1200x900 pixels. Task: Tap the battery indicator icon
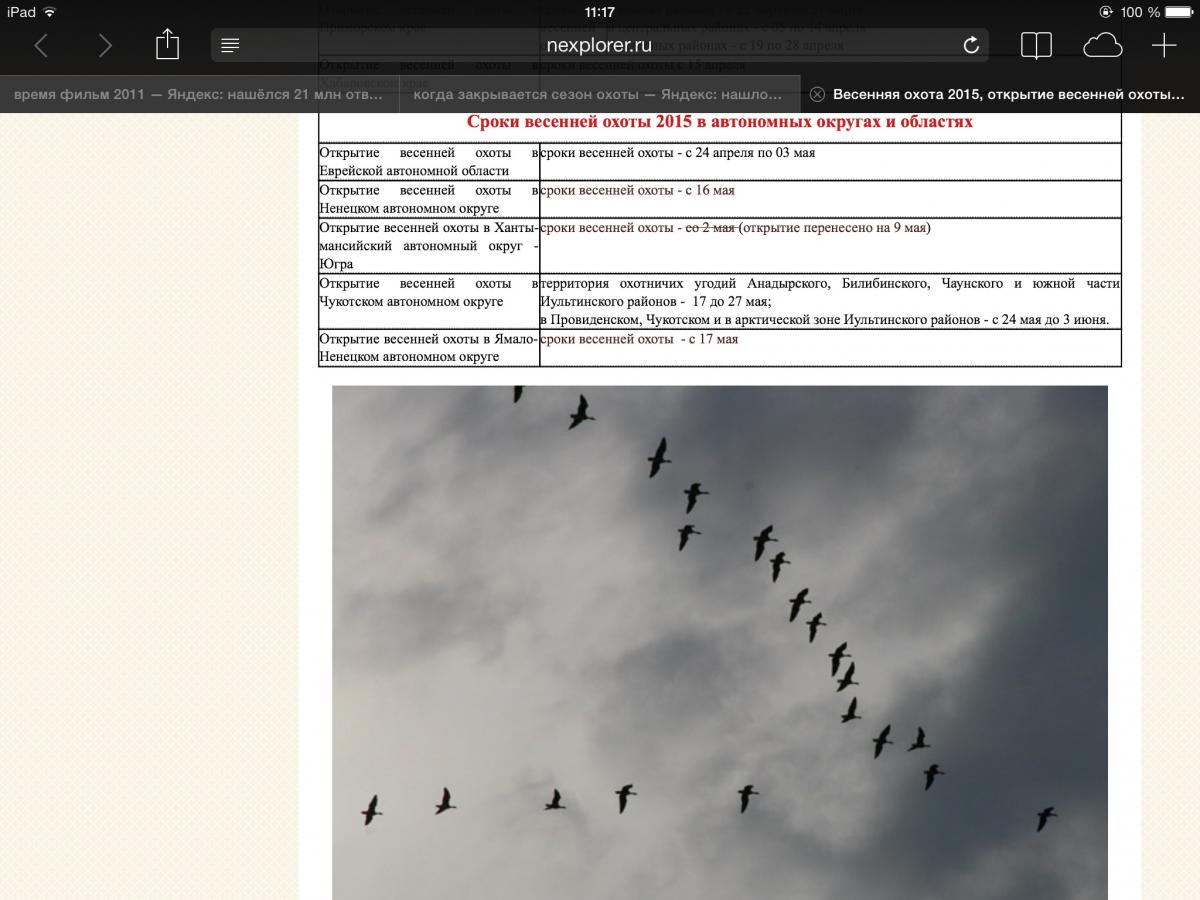[x=1179, y=12]
